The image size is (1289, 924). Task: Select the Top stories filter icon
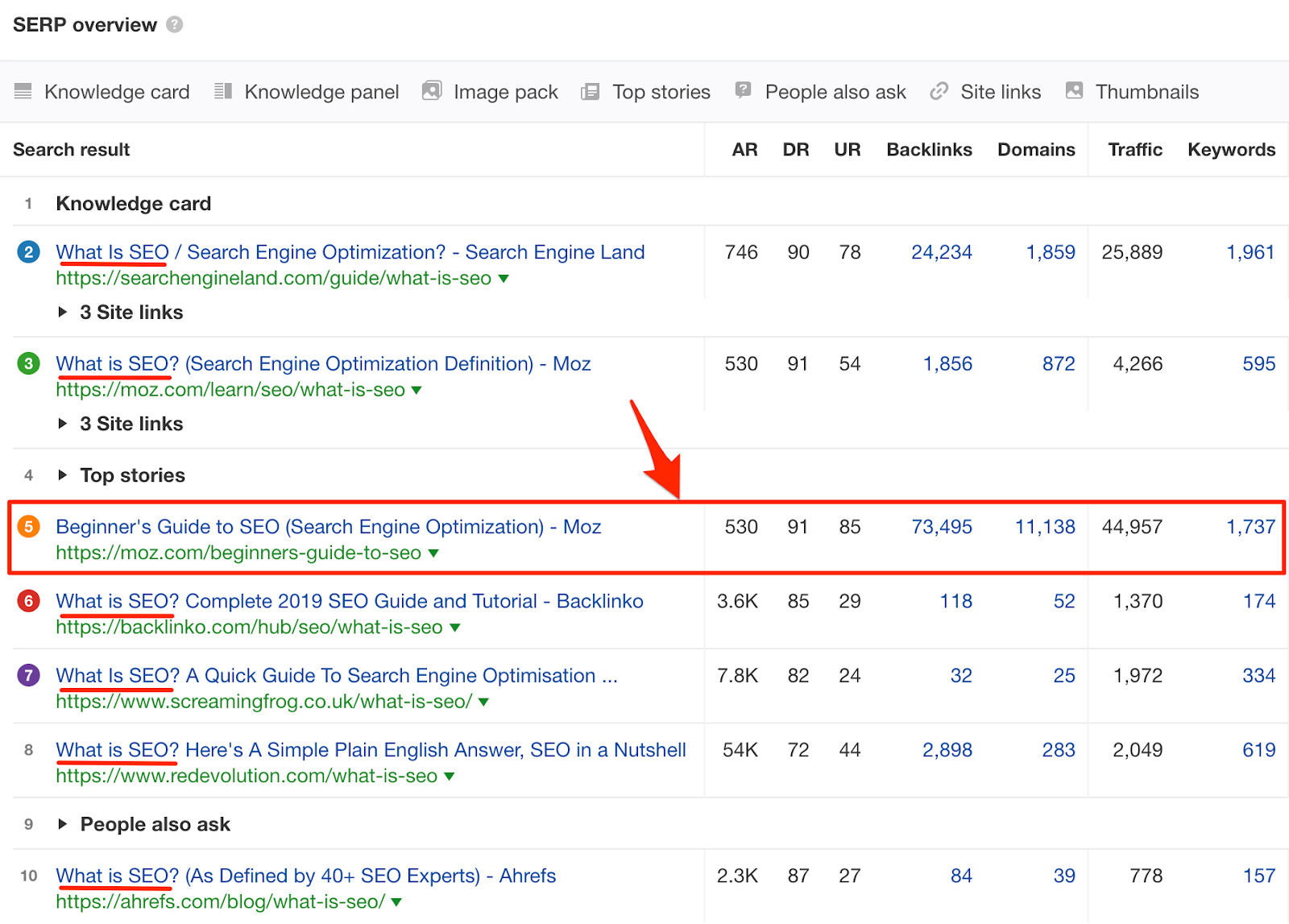click(x=591, y=91)
